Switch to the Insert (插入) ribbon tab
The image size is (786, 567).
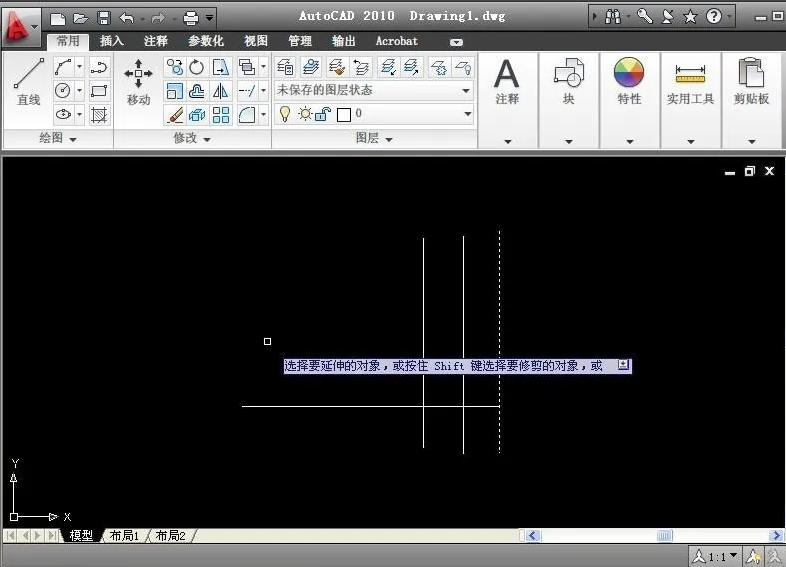[112, 41]
